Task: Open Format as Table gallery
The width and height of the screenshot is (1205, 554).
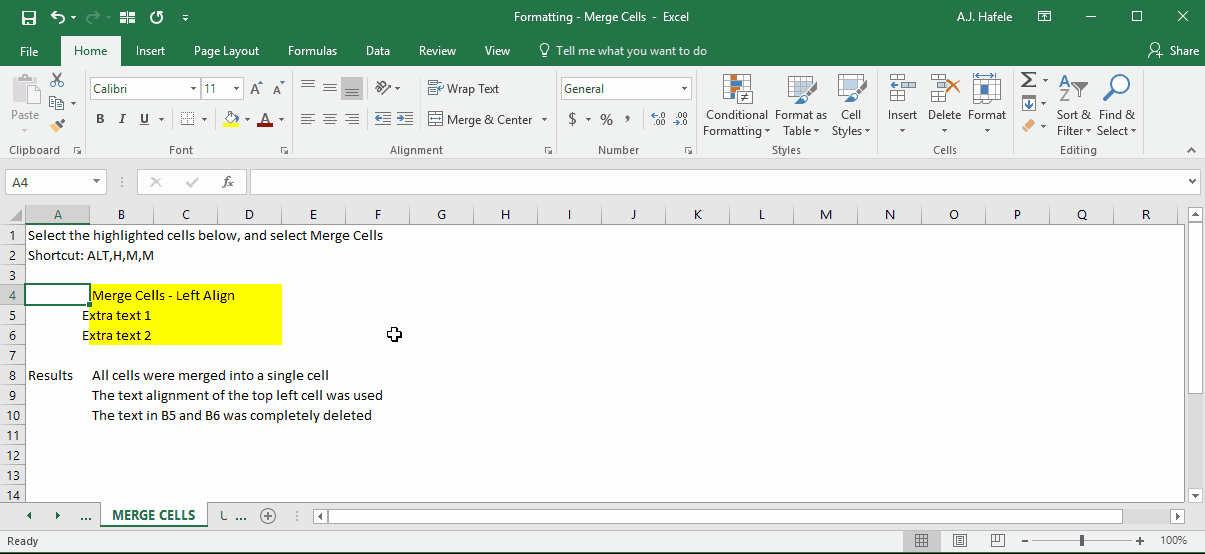Action: tap(801, 105)
